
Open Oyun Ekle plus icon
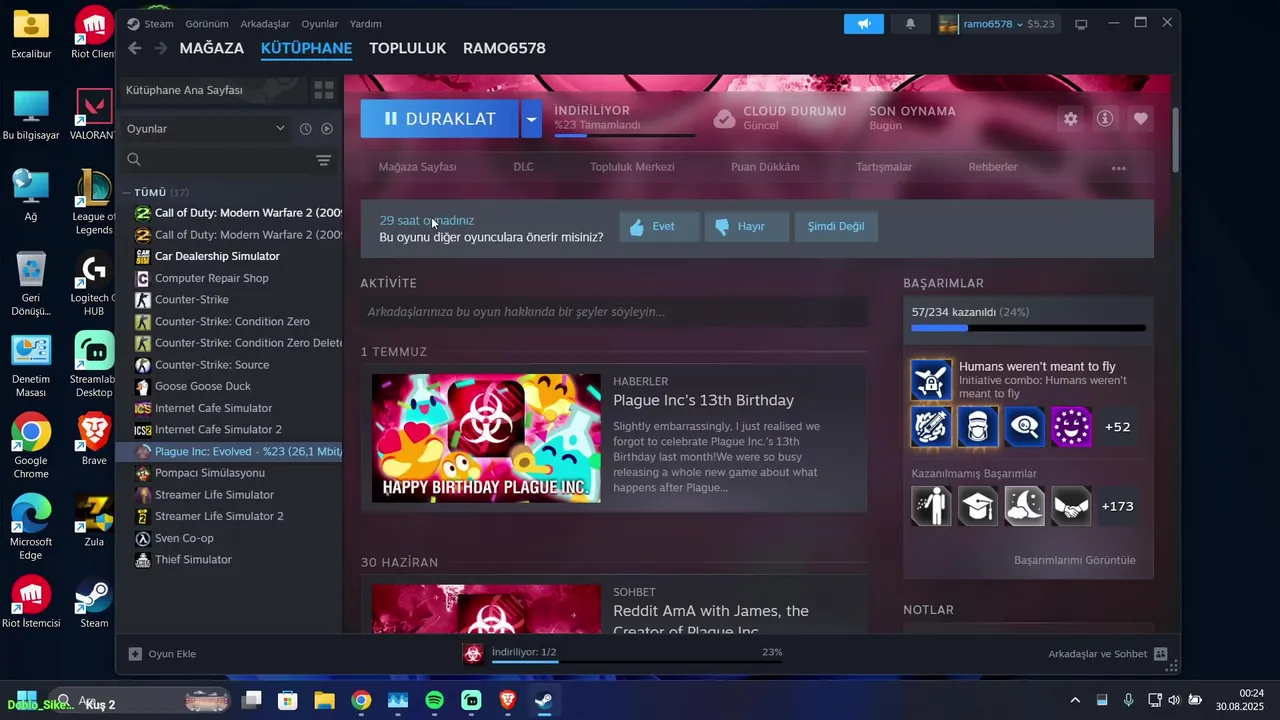(135, 654)
